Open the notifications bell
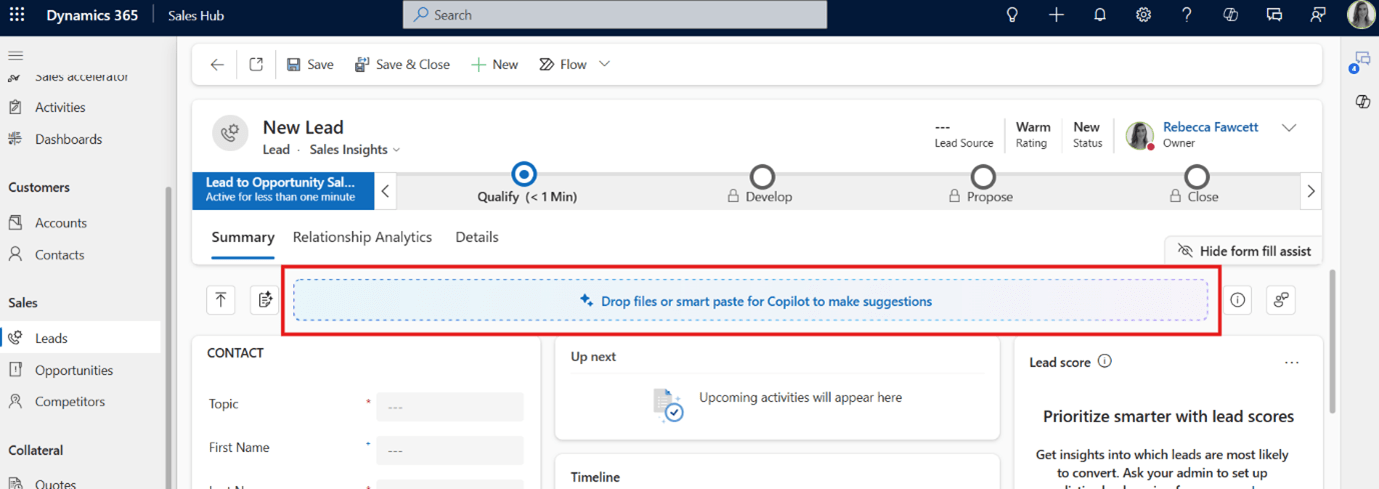Viewport: 1379px width, 489px height. [x=1100, y=15]
